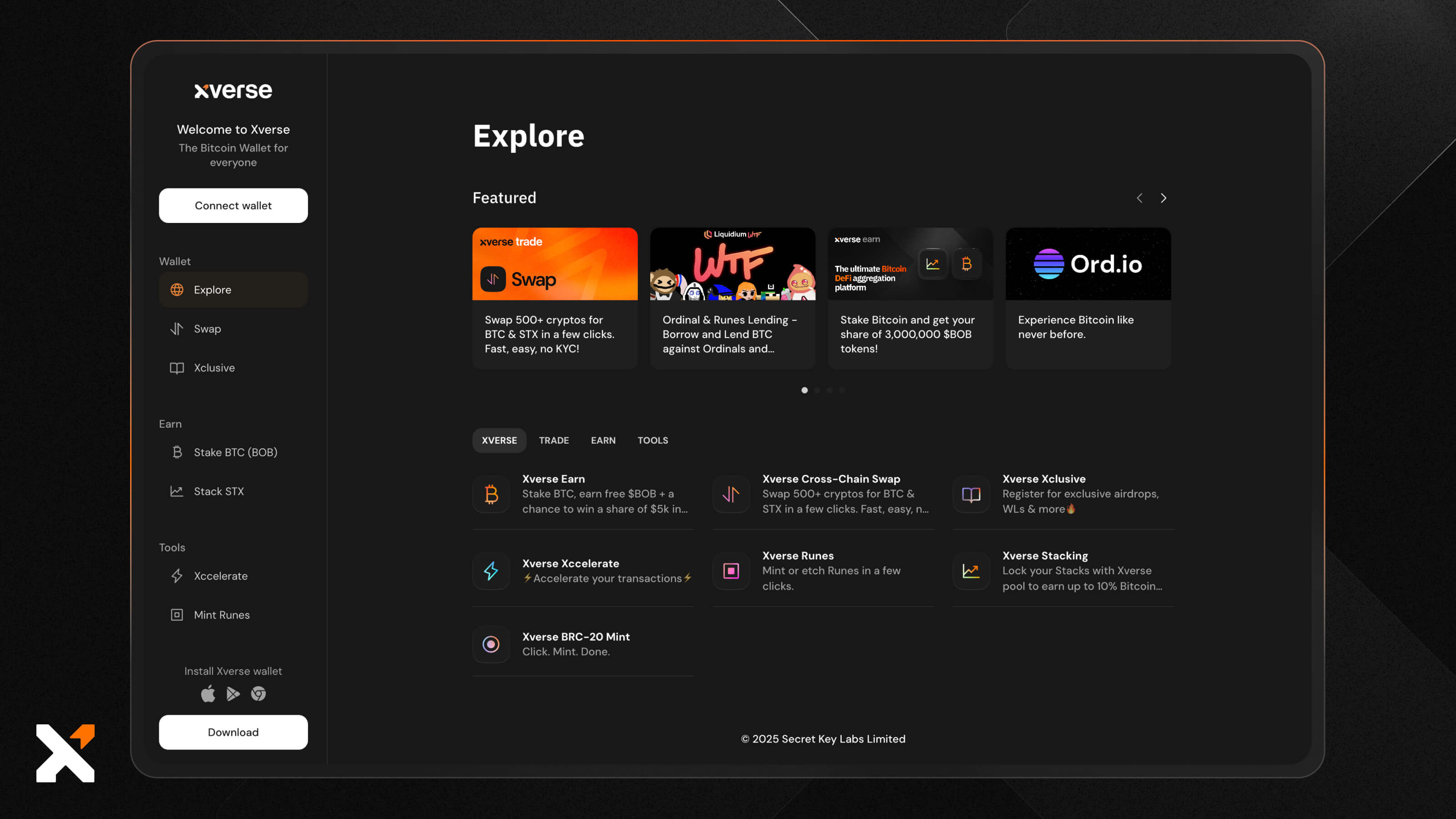
Task: Open Xccelerate in sidebar
Action: (233, 576)
